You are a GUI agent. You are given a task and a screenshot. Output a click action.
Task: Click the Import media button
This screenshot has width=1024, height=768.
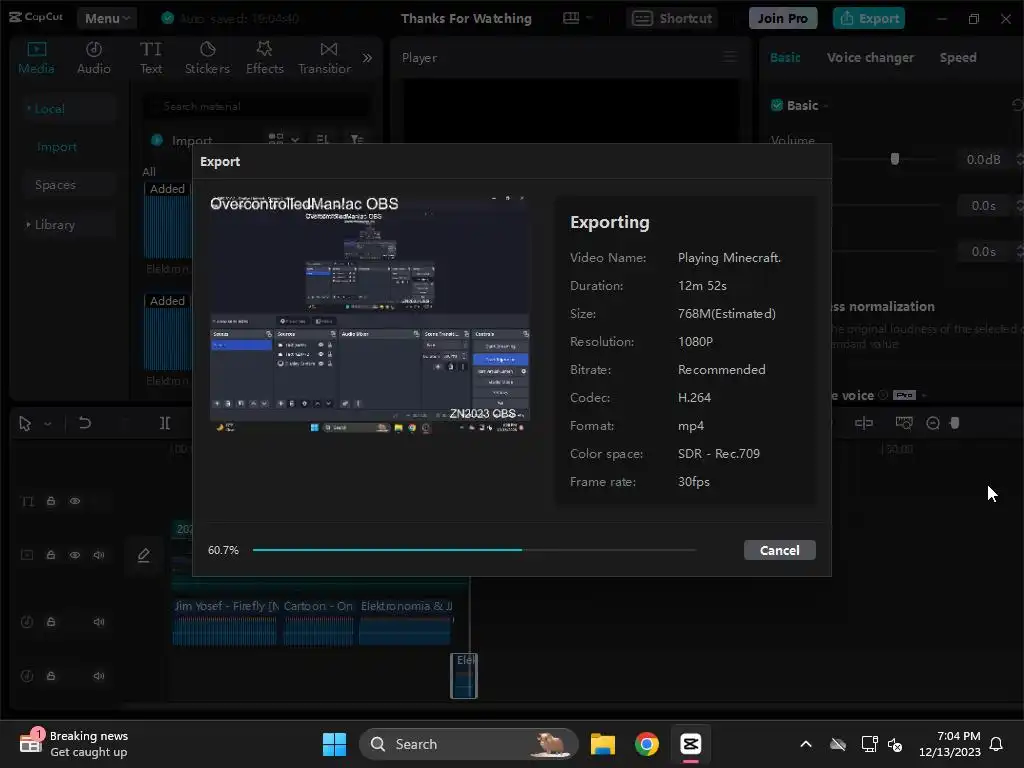tap(182, 140)
